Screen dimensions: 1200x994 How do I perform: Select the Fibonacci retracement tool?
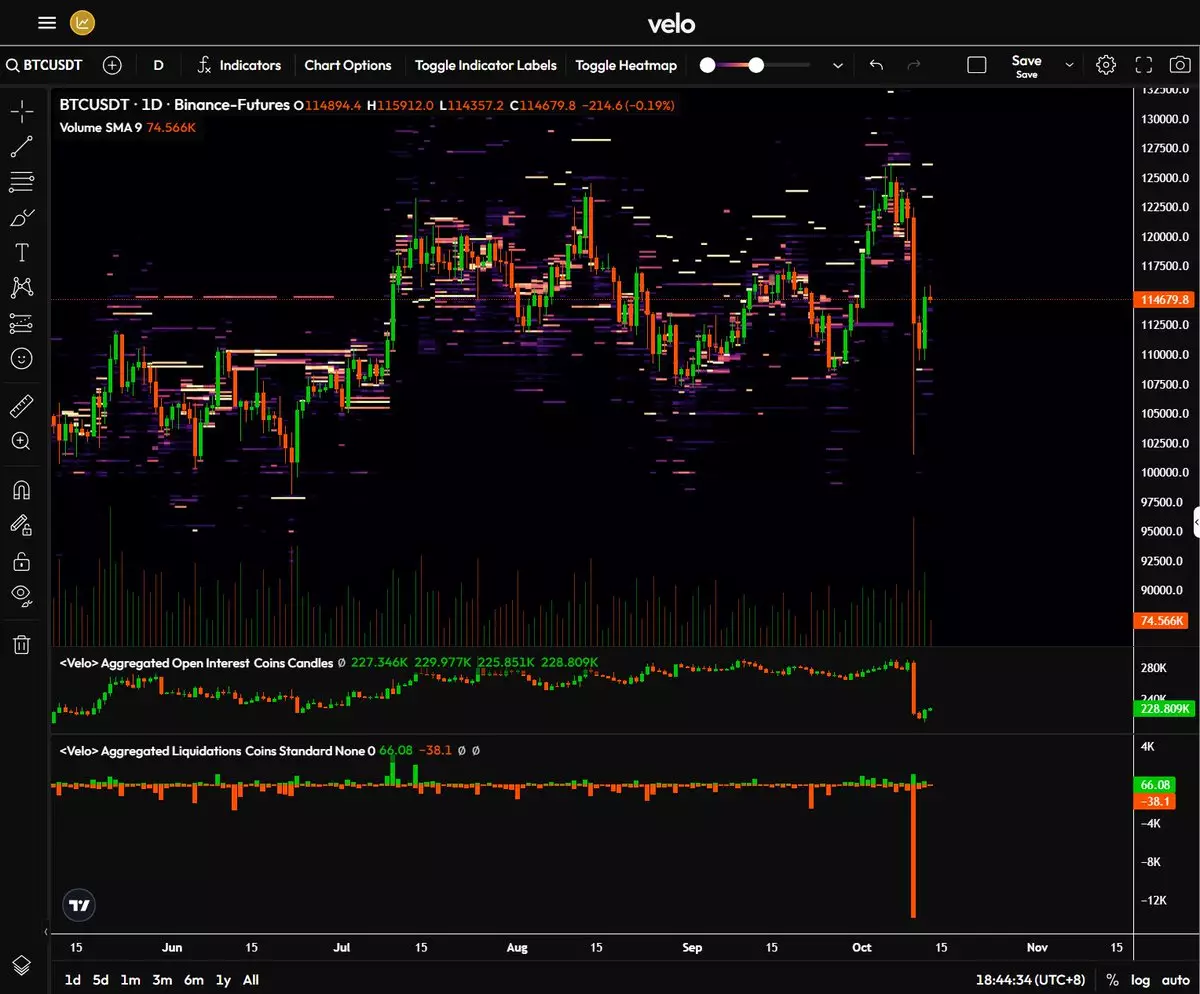pos(21,182)
